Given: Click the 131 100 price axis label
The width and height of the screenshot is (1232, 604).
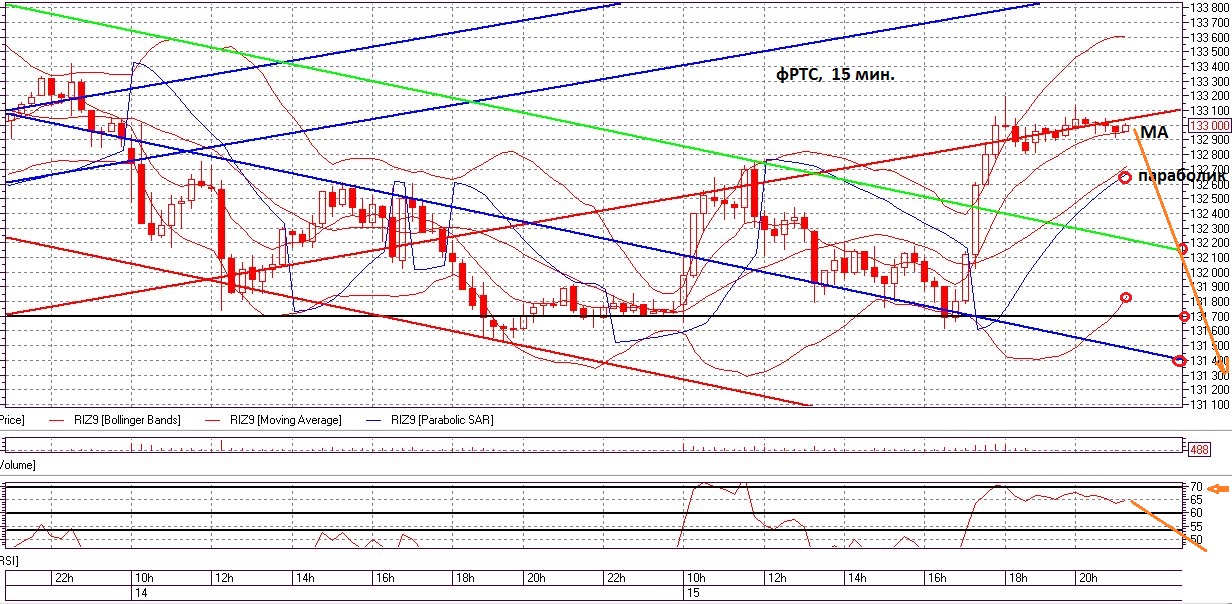Looking at the screenshot, I should pos(1208,404).
